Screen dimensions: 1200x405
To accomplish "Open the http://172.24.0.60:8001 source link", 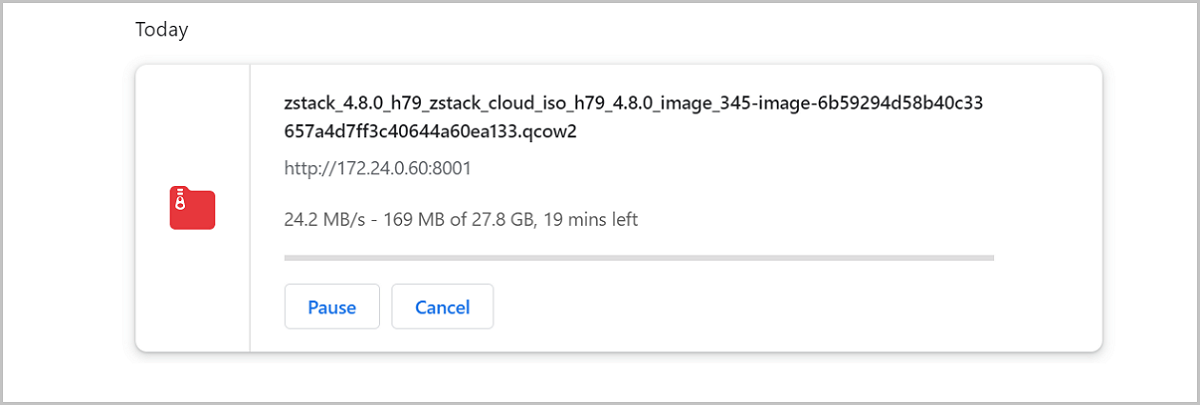I will coord(378,168).
